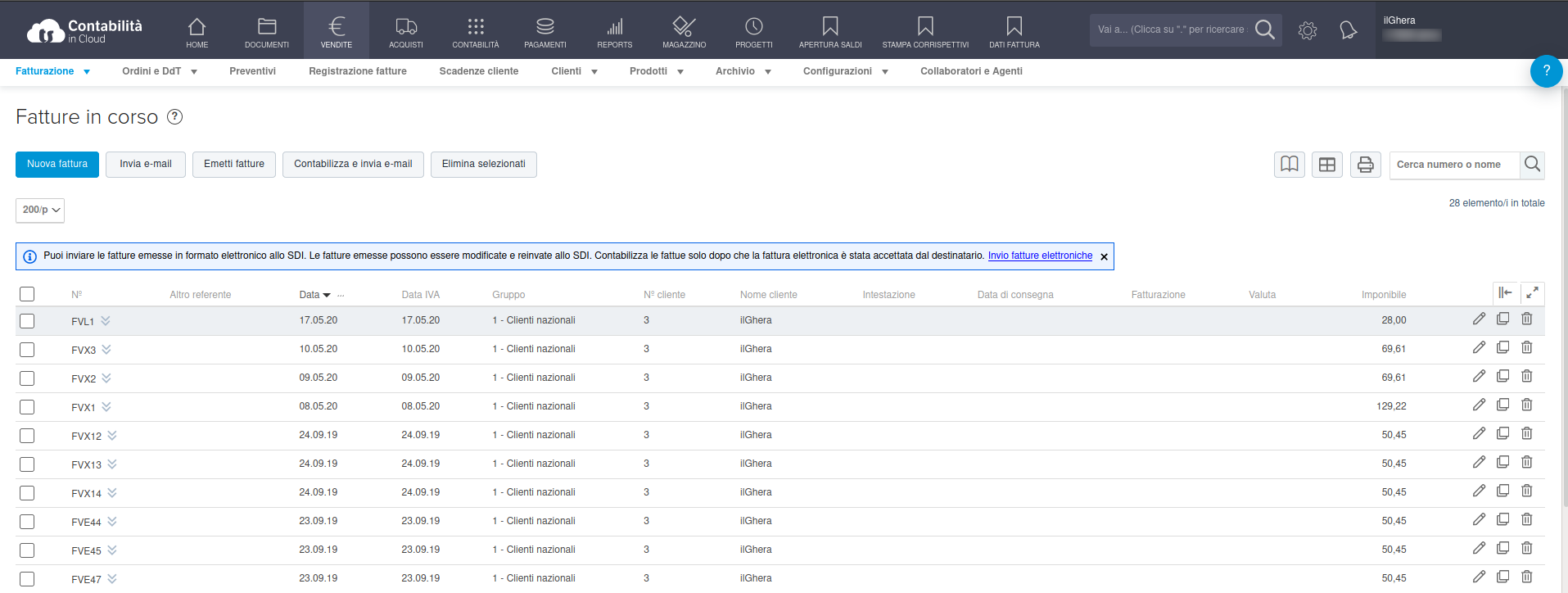
Task: Open the MAGAZZINO icon
Action: (x=685, y=27)
